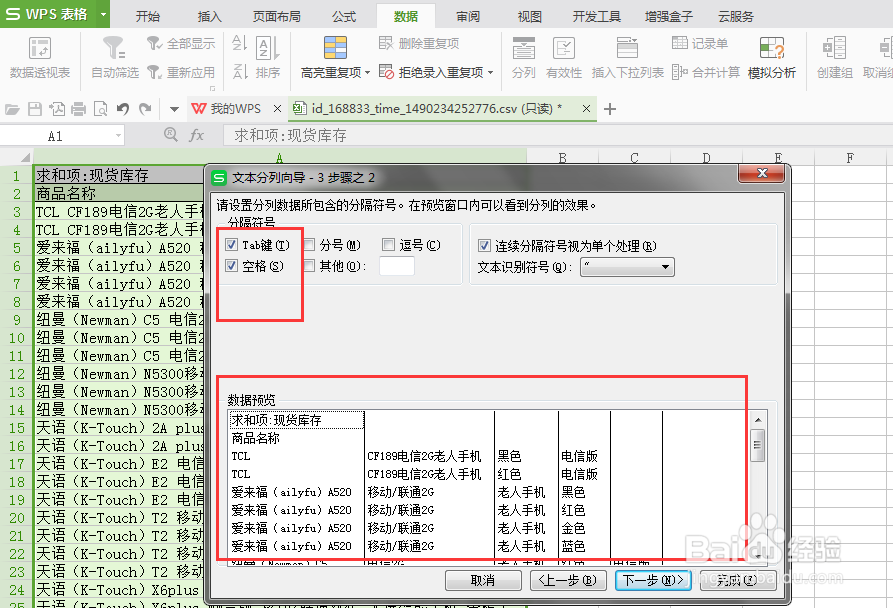The height and width of the screenshot is (608, 893).
Task: Open 模拟分析 what-if analysis
Action: click(x=772, y=57)
